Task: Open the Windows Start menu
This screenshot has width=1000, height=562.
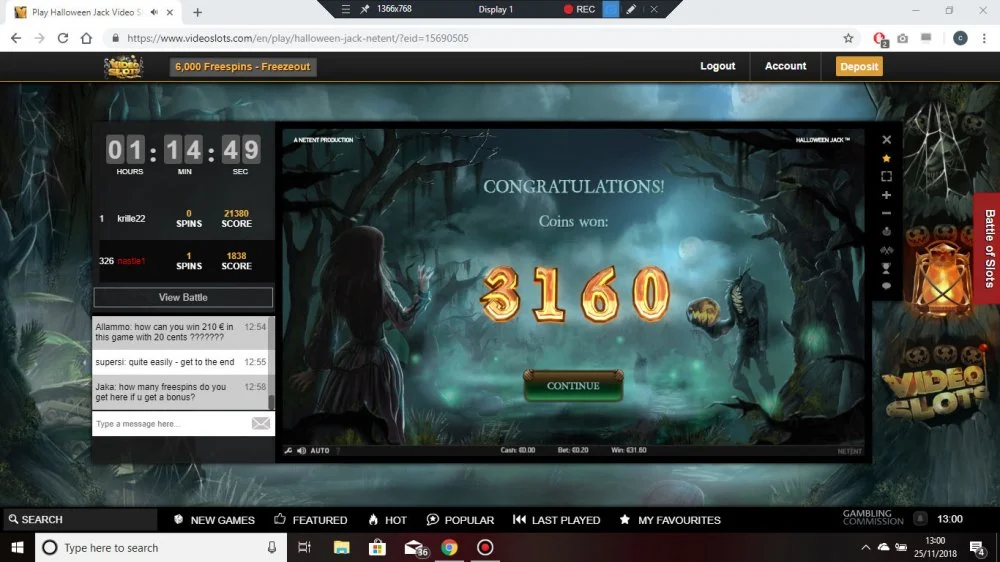Action: (x=17, y=547)
